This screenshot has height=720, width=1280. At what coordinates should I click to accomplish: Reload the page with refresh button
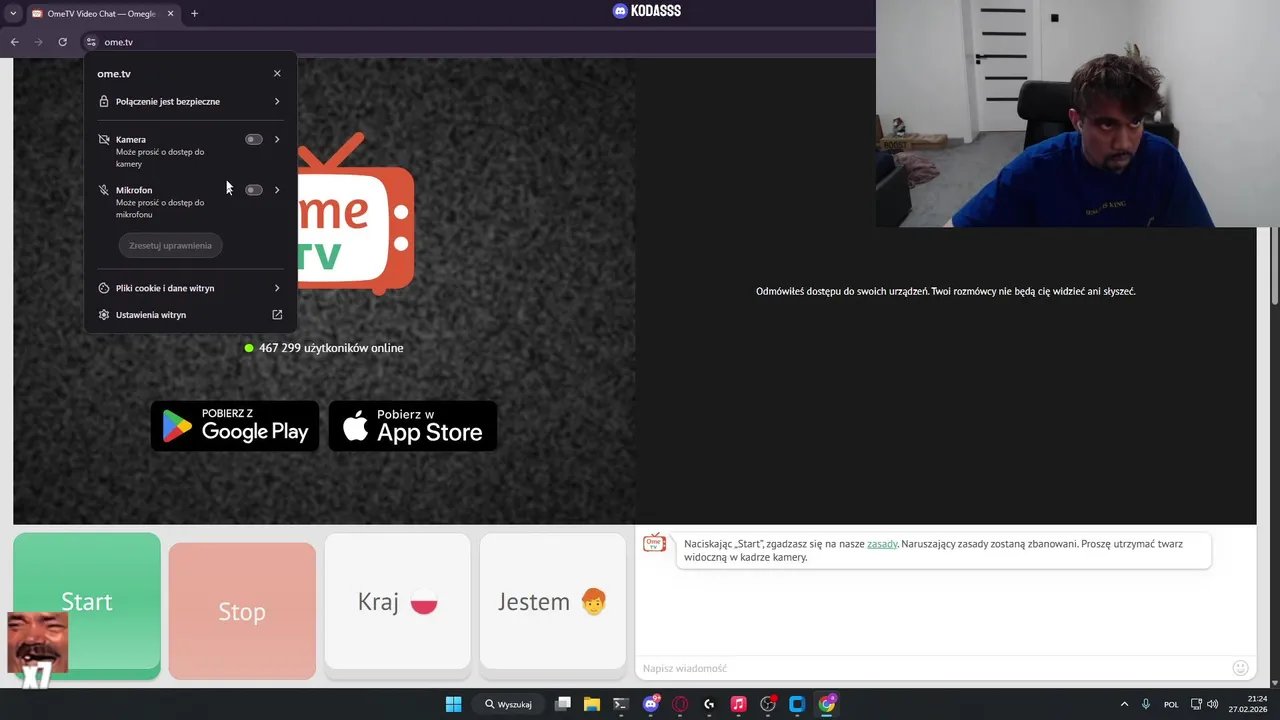62,42
